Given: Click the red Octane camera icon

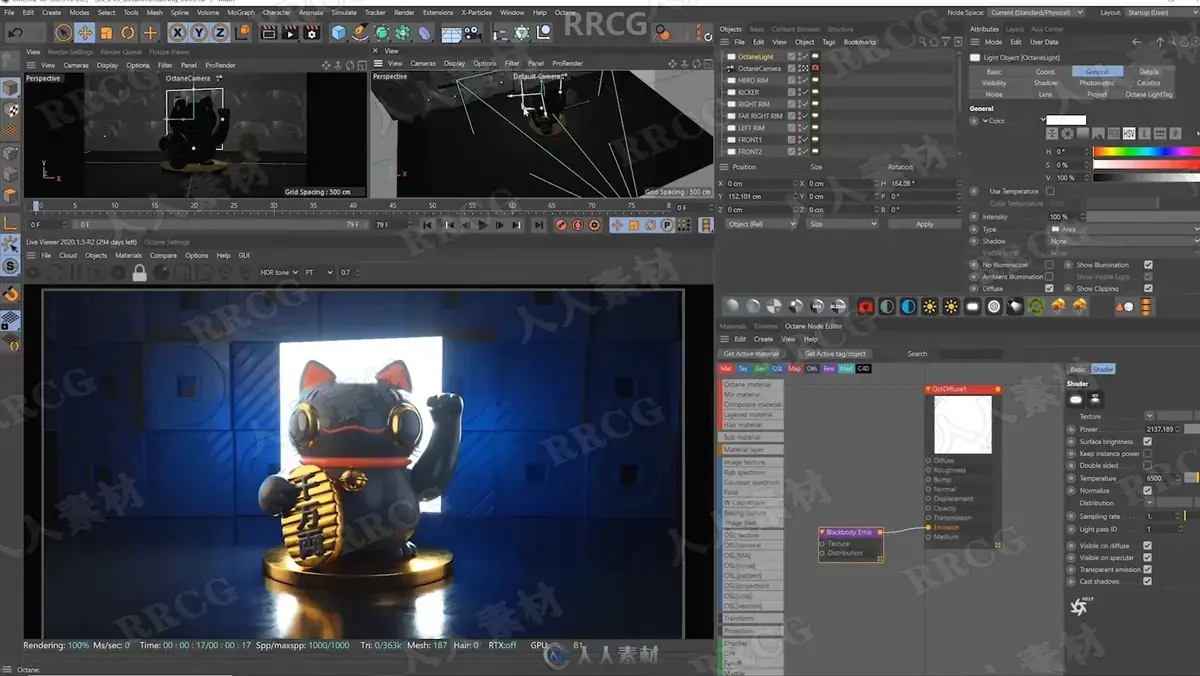Looking at the screenshot, I should coord(865,306).
